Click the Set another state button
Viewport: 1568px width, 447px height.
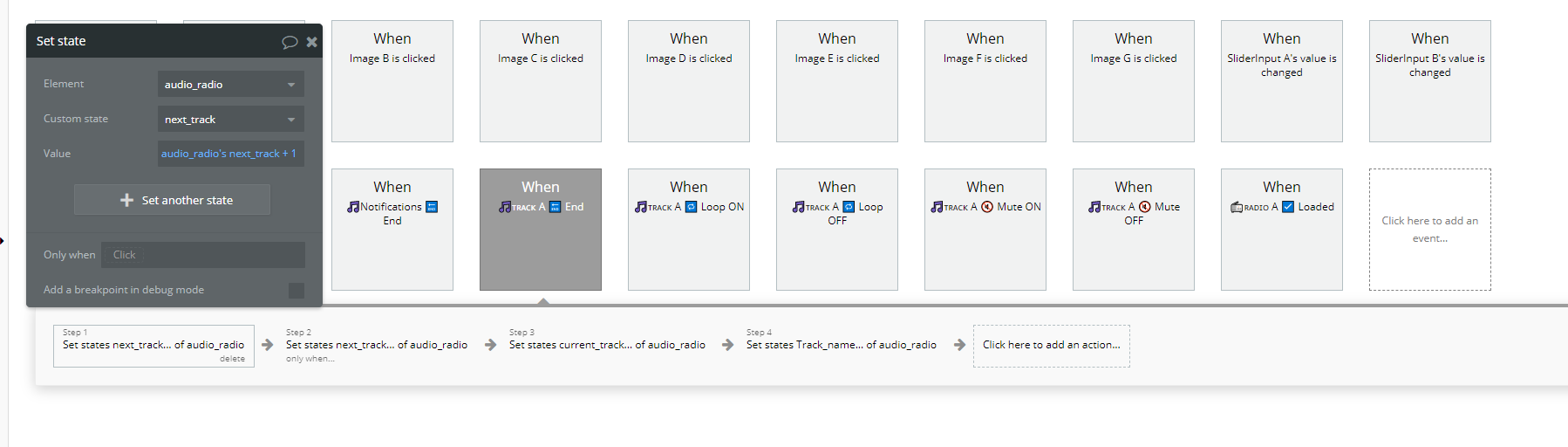173,200
